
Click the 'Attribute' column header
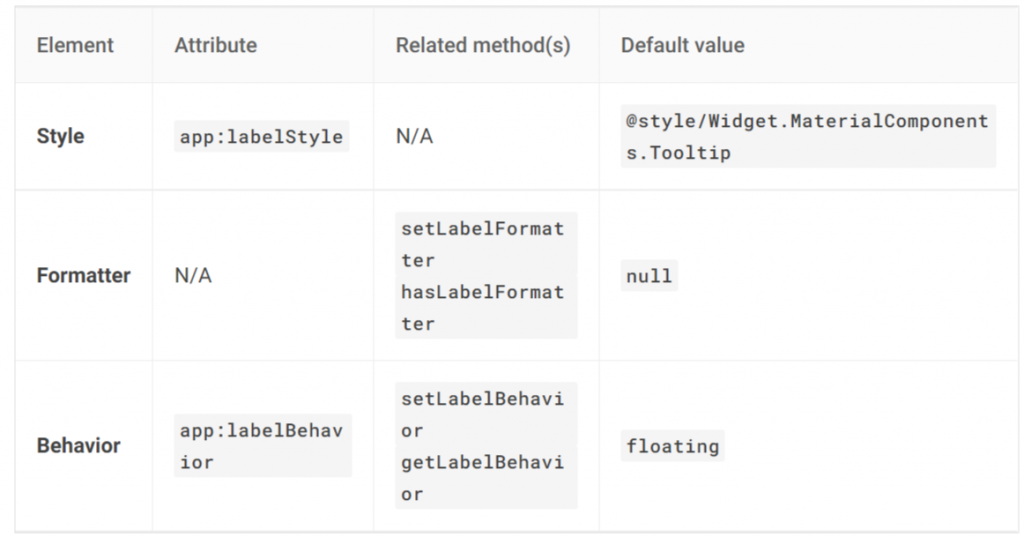click(215, 45)
